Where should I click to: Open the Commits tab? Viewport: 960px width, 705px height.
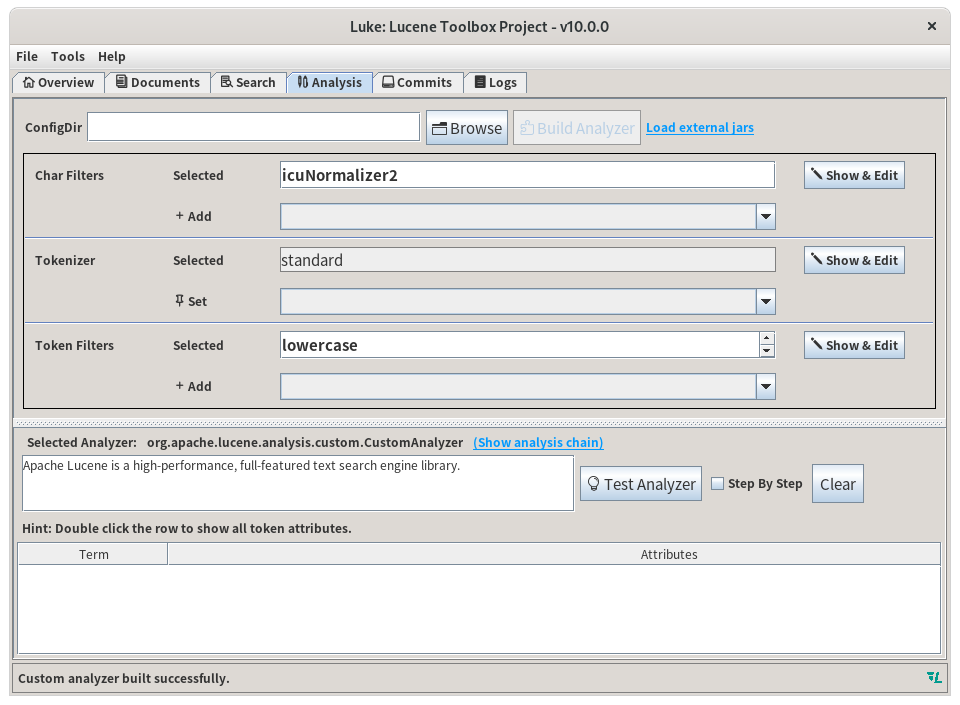point(417,83)
